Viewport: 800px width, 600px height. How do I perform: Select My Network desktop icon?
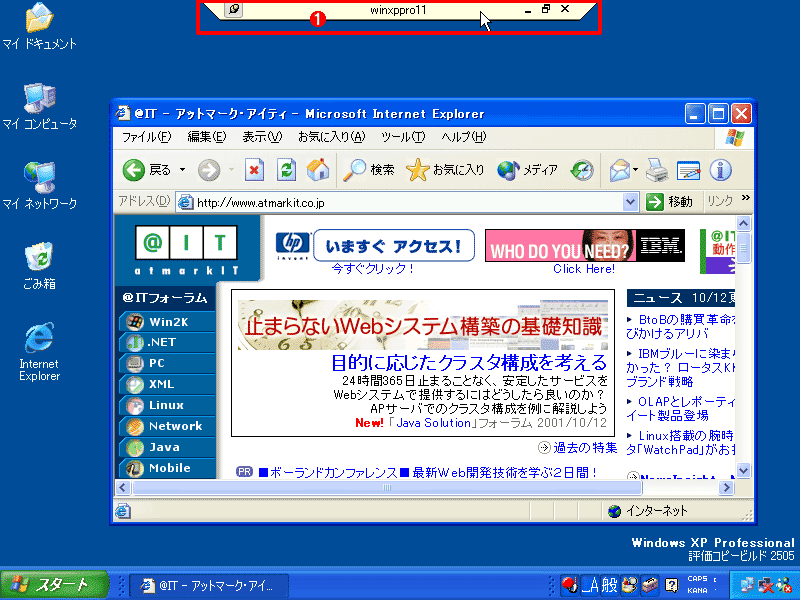(x=39, y=186)
